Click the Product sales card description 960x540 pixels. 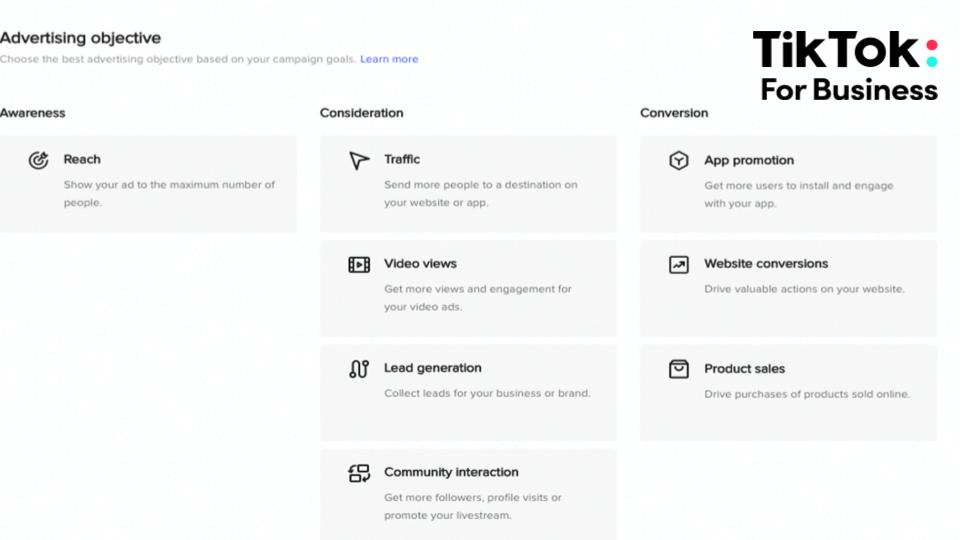point(807,394)
